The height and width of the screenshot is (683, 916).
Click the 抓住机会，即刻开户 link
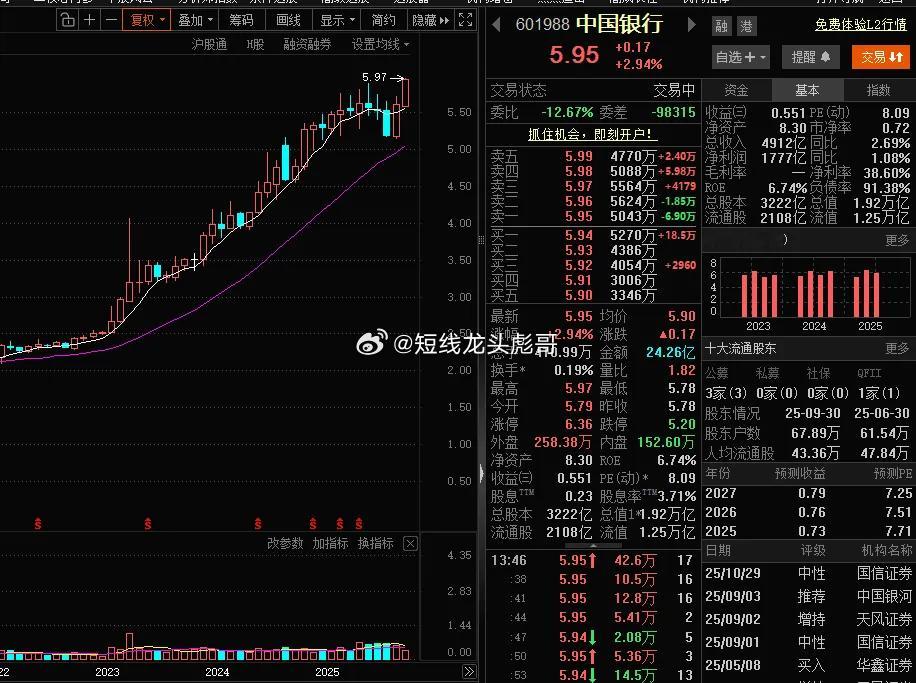(592, 134)
